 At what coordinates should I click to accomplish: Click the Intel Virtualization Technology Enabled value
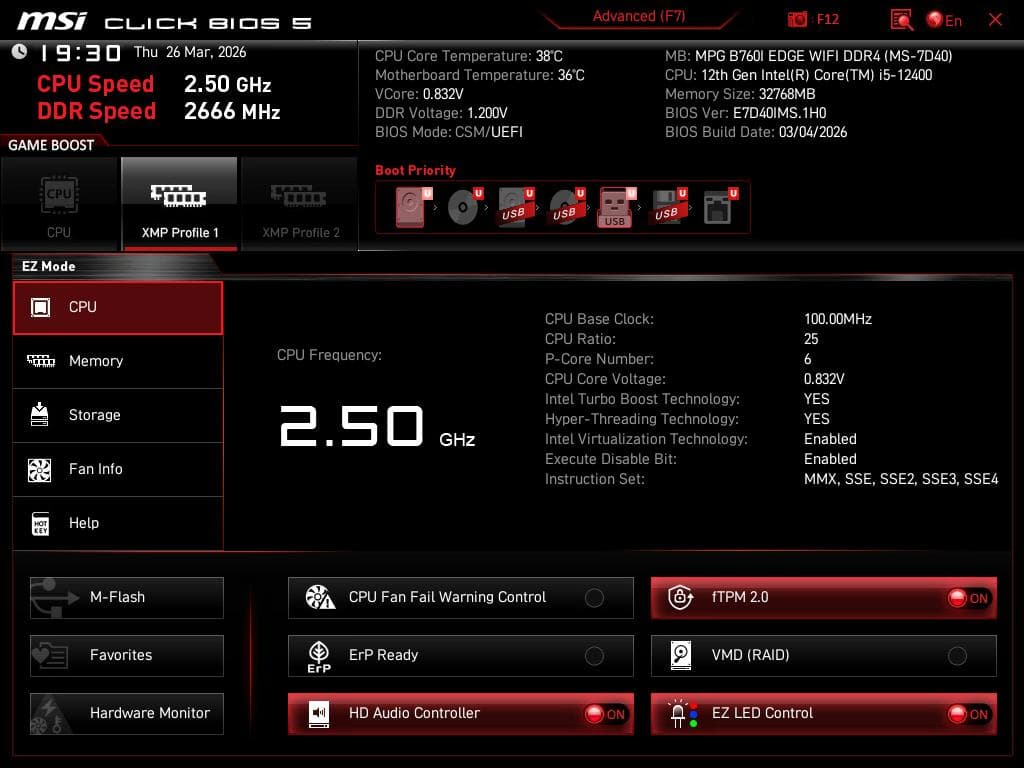coord(830,439)
